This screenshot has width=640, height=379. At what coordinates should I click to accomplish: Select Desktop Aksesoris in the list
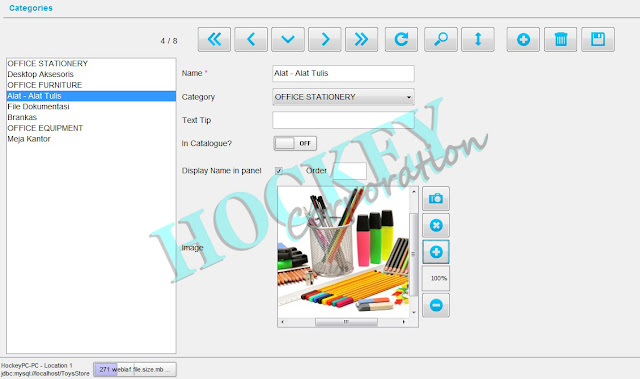91,74
